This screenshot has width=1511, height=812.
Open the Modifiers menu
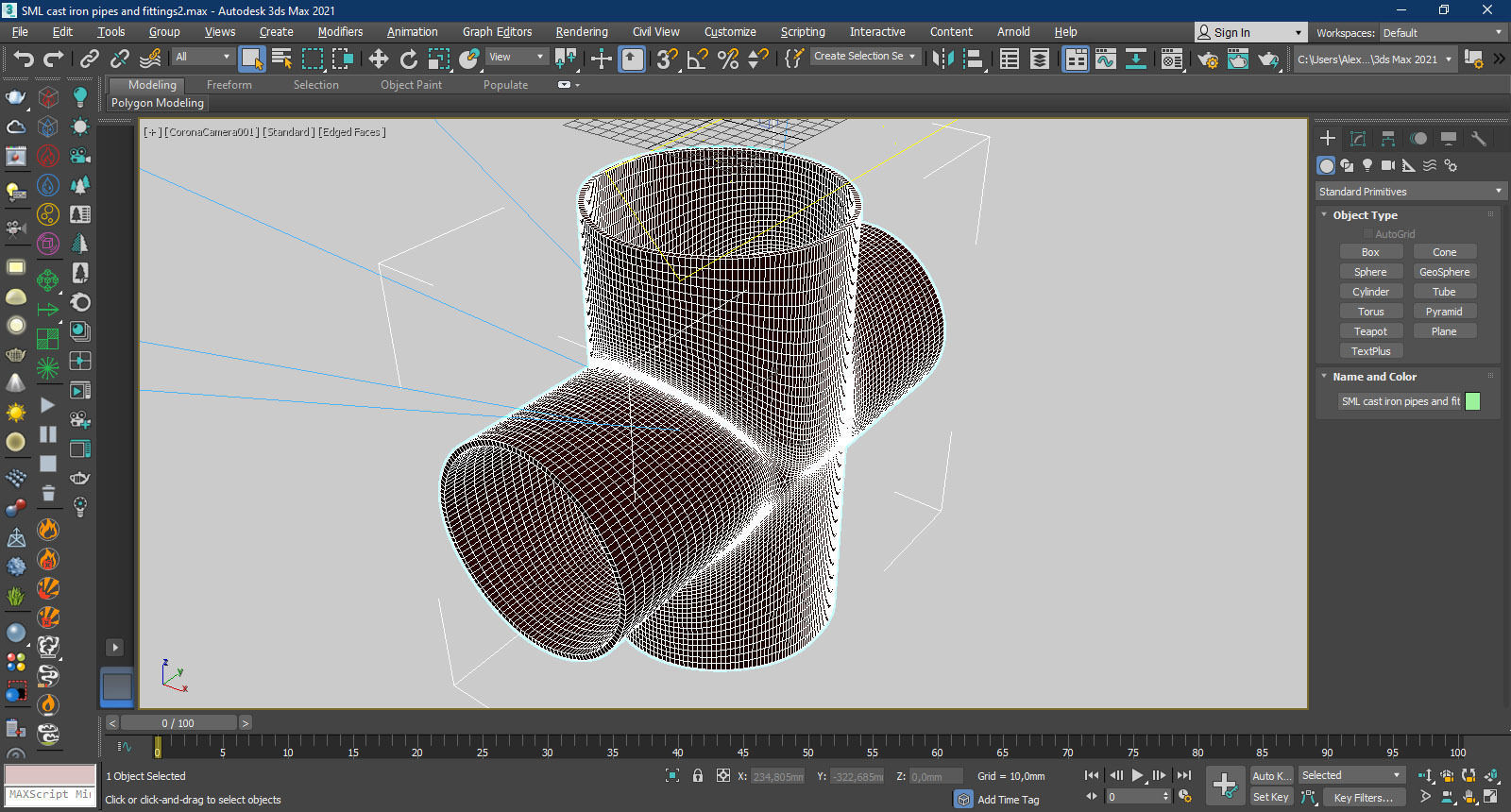pos(340,32)
